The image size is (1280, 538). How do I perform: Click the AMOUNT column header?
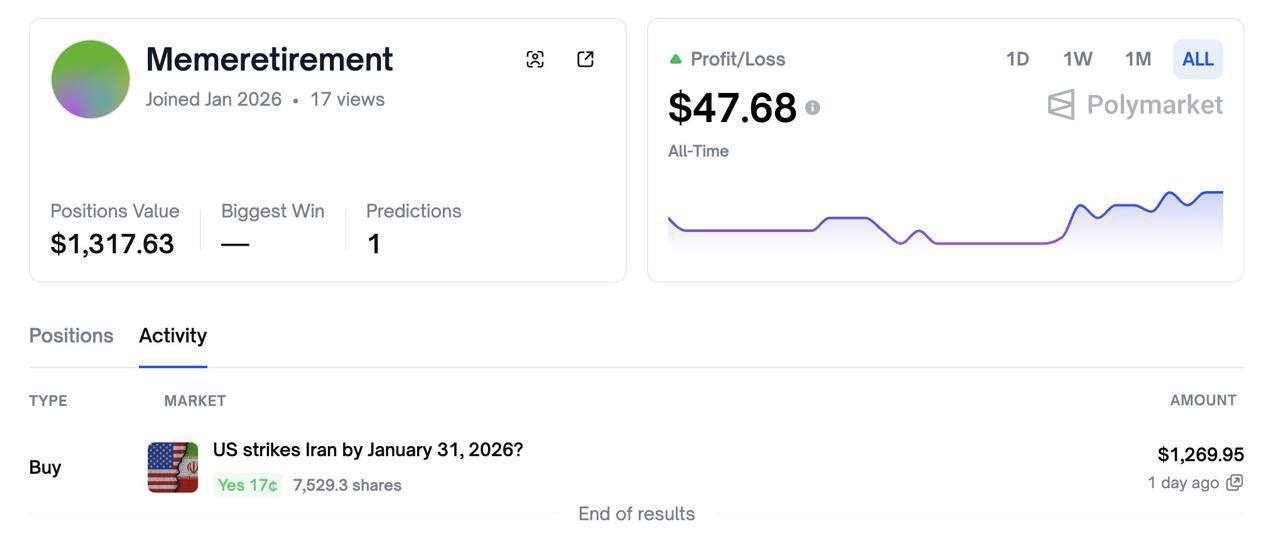1203,400
